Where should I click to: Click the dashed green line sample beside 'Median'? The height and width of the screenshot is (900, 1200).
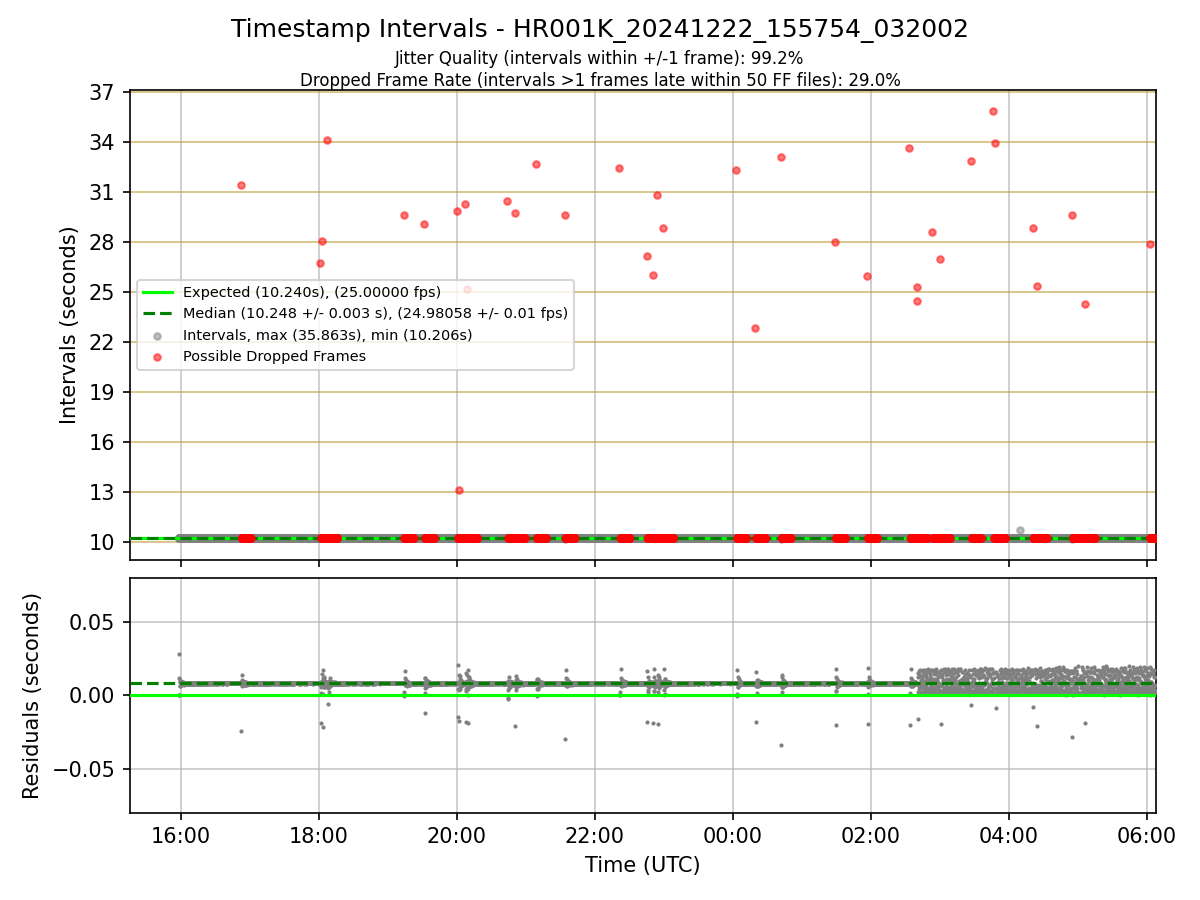pos(158,313)
